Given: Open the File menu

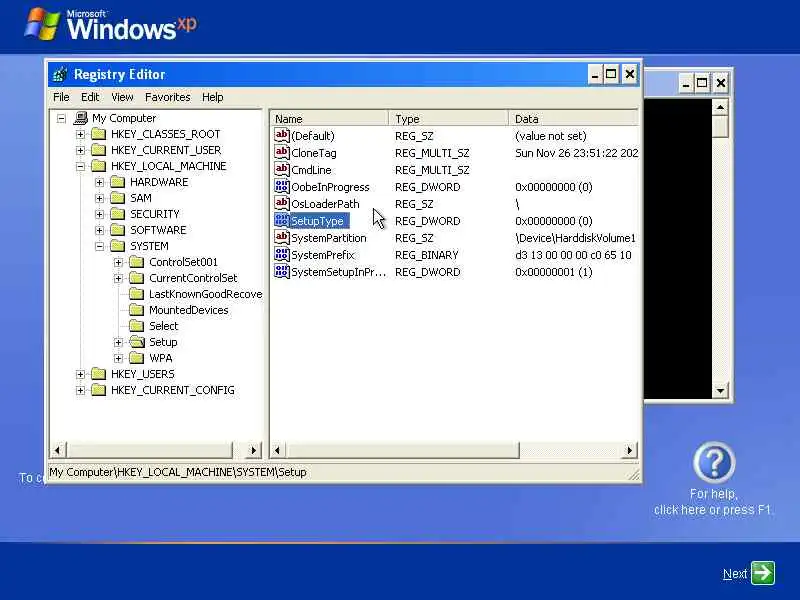Looking at the screenshot, I should [x=61, y=97].
